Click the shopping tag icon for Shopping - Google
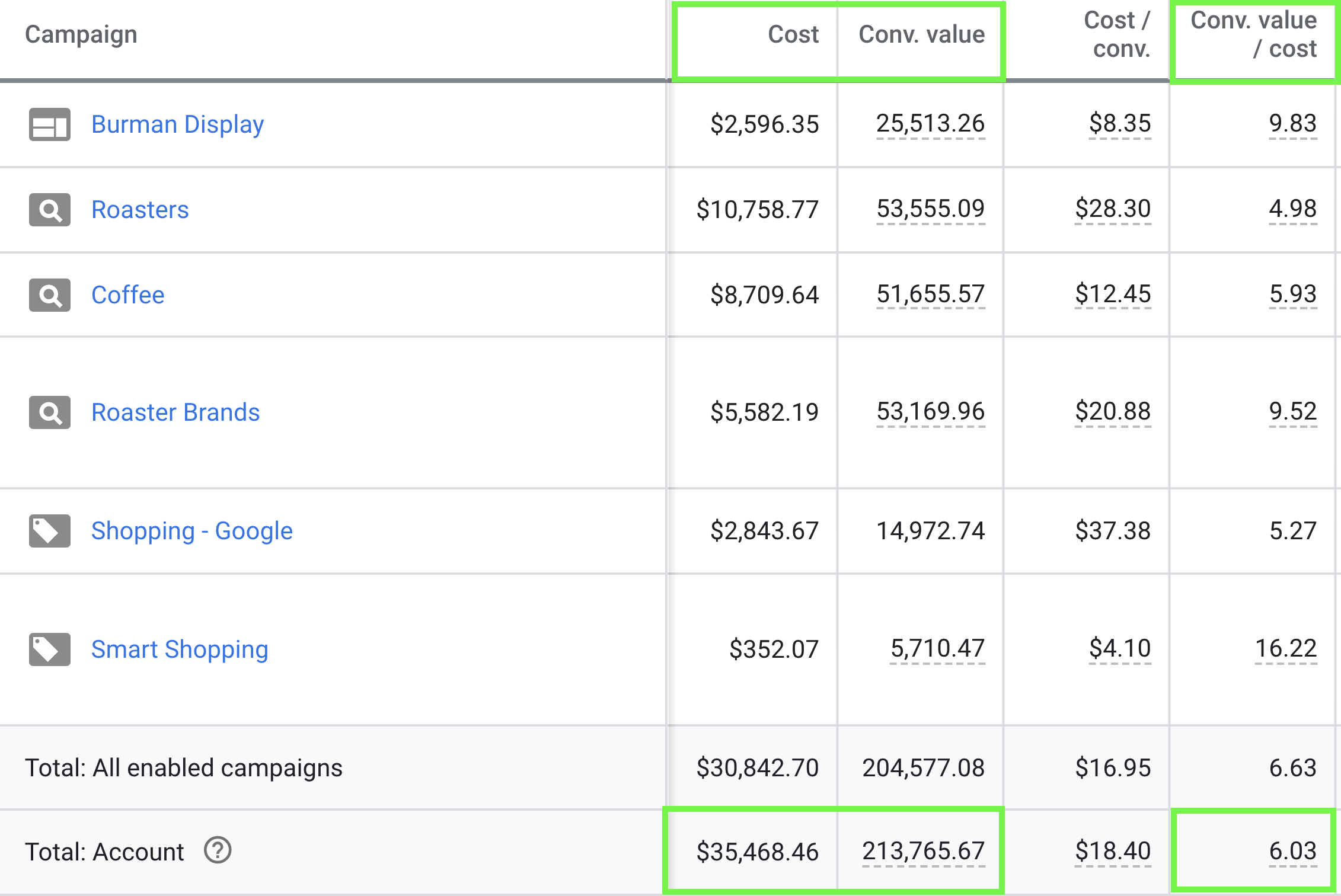The height and width of the screenshot is (896, 1341). pos(50,531)
